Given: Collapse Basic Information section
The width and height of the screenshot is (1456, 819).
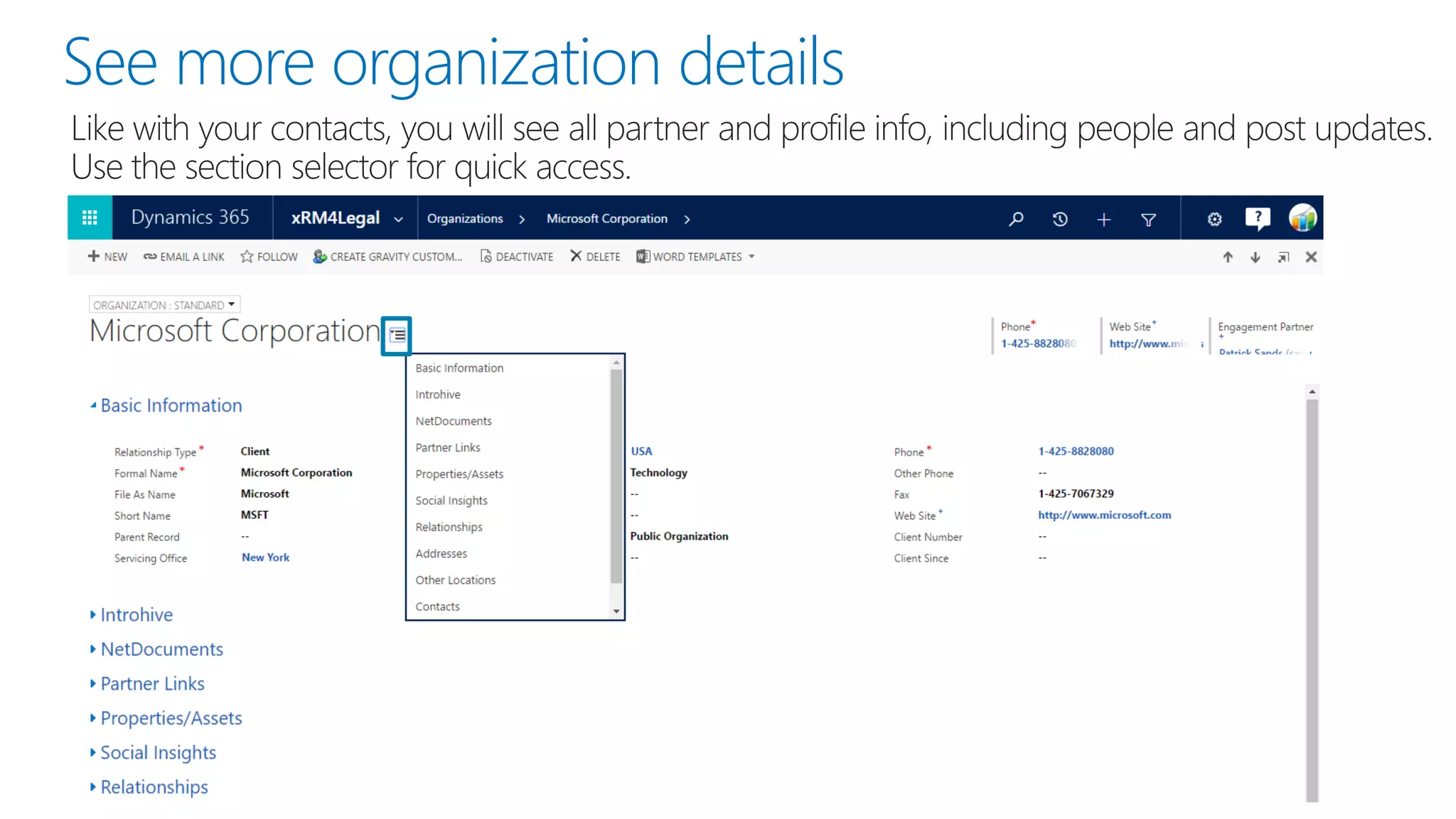Looking at the screenshot, I should pos(166,406).
